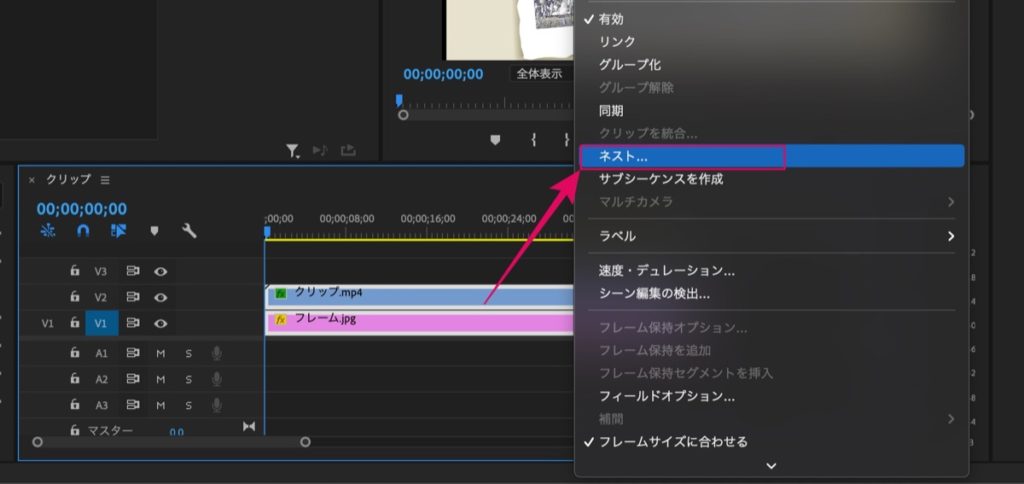Add marker using timeline shield icon
This screenshot has width=1024, height=484.
pyautogui.click(x=154, y=231)
